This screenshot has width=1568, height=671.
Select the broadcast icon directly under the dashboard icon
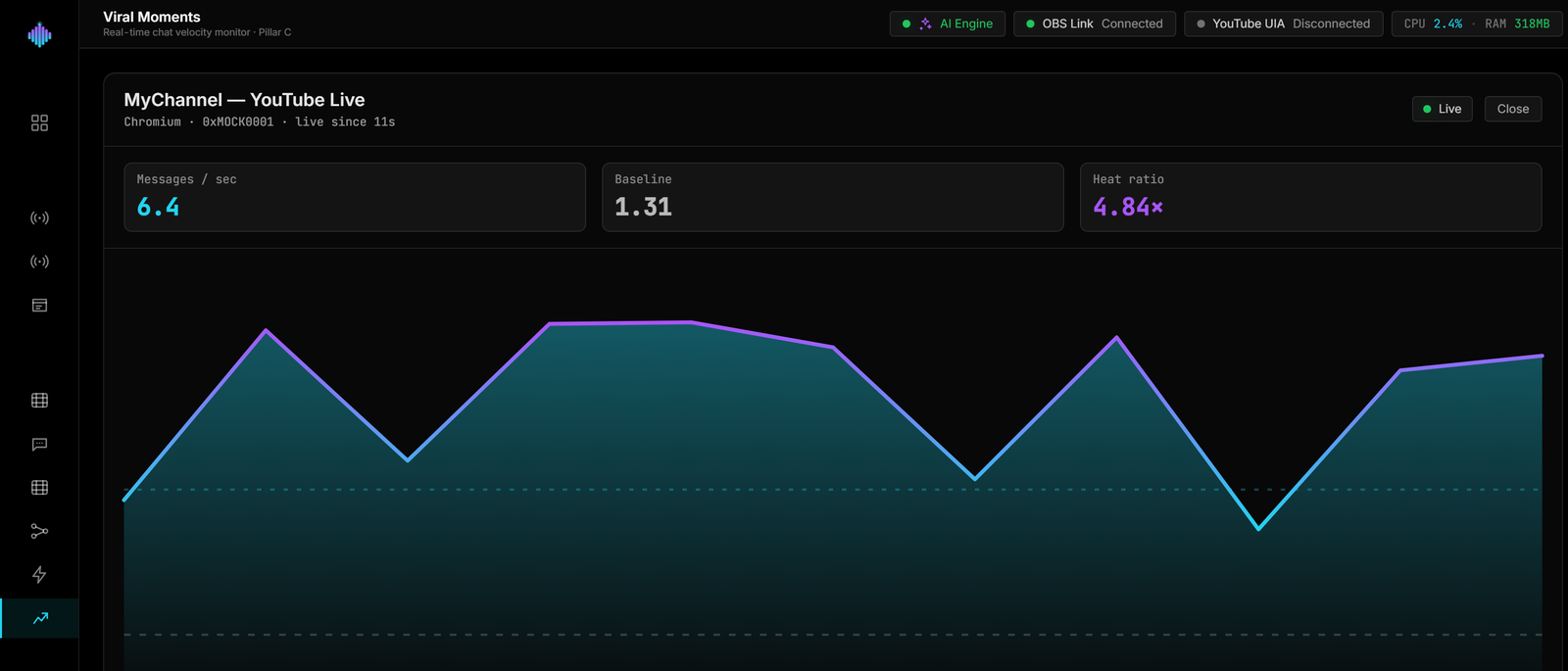(39, 217)
